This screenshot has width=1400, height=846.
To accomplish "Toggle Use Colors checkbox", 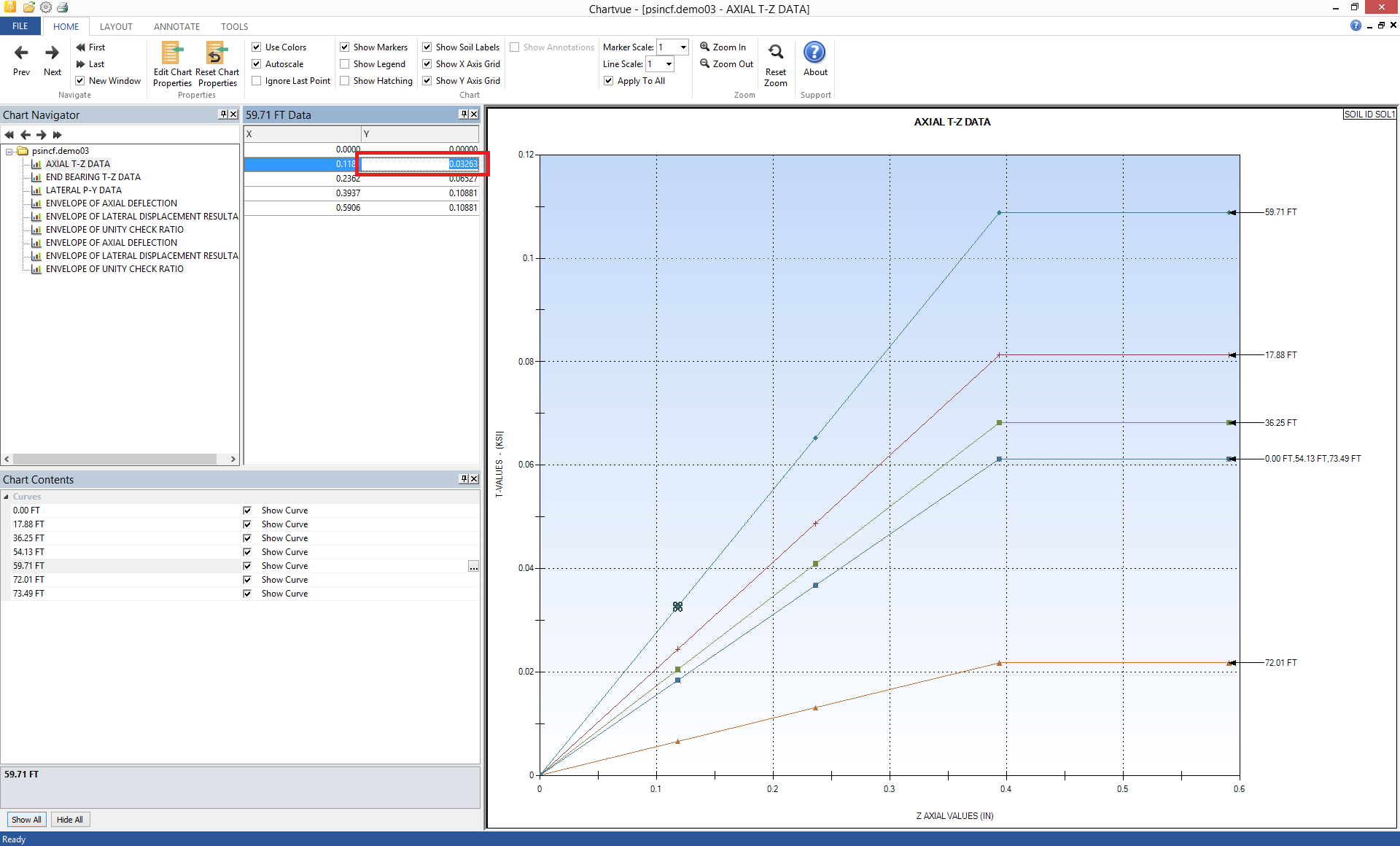I will click(257, 47).
